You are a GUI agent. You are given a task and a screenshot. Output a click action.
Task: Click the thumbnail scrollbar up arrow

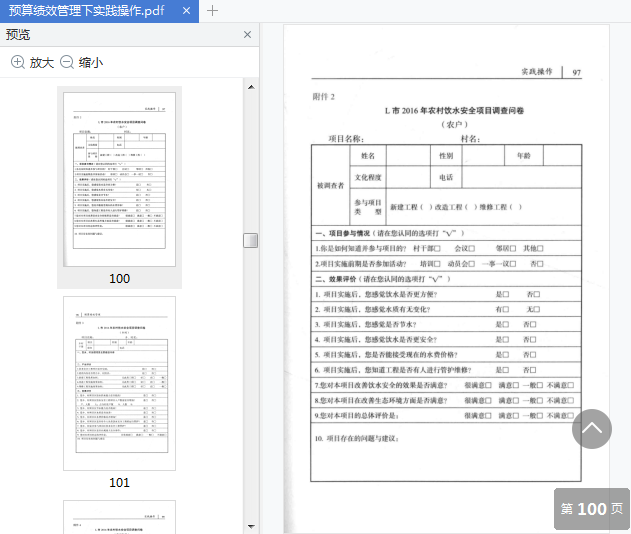[251, 87]
